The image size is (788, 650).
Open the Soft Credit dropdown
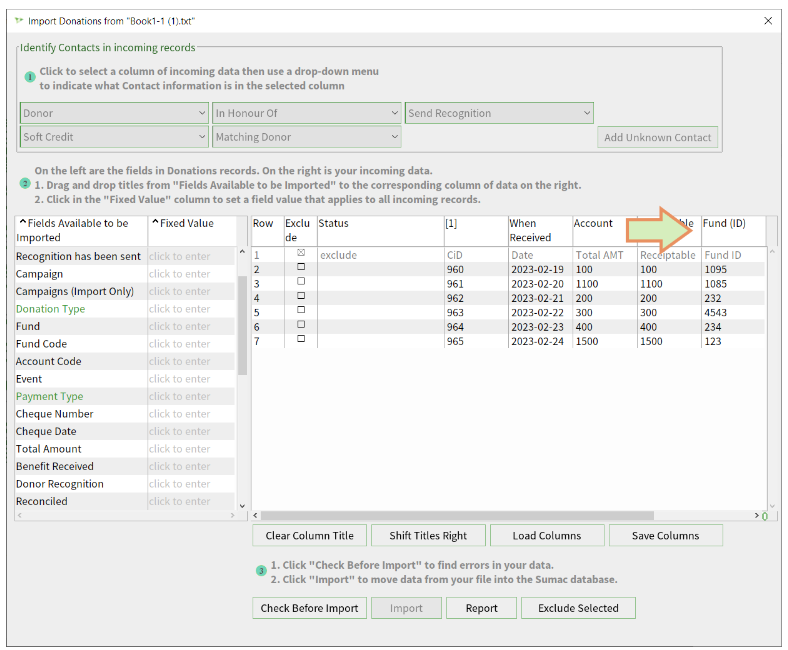(x=114, y=137)
